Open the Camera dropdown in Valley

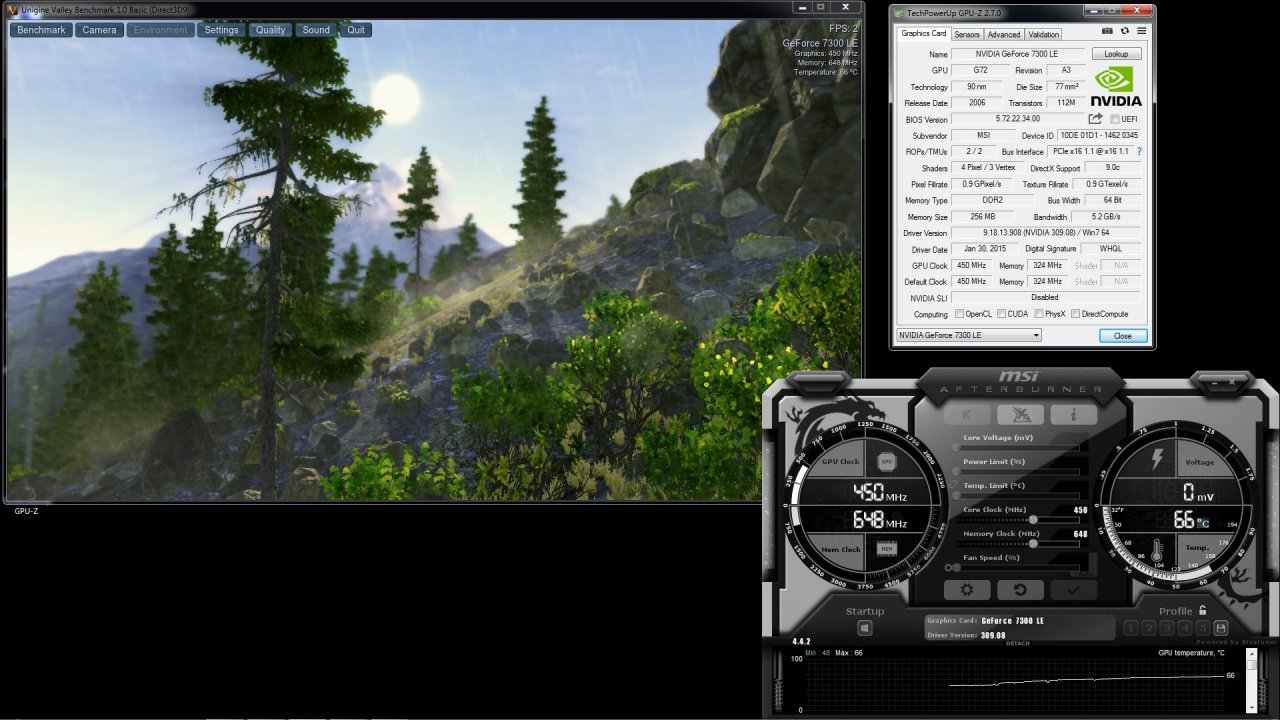pyautogui.click(x=99, y=30)
